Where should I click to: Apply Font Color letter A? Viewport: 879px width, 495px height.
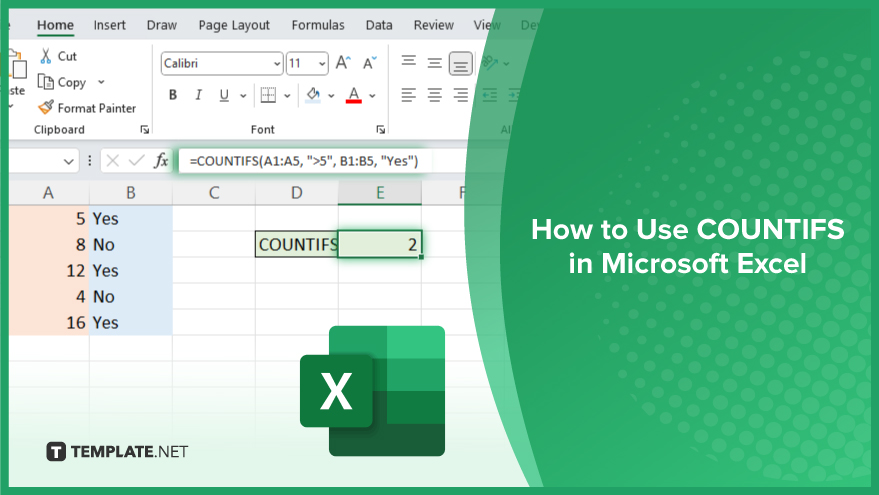(x=354, y=93)
